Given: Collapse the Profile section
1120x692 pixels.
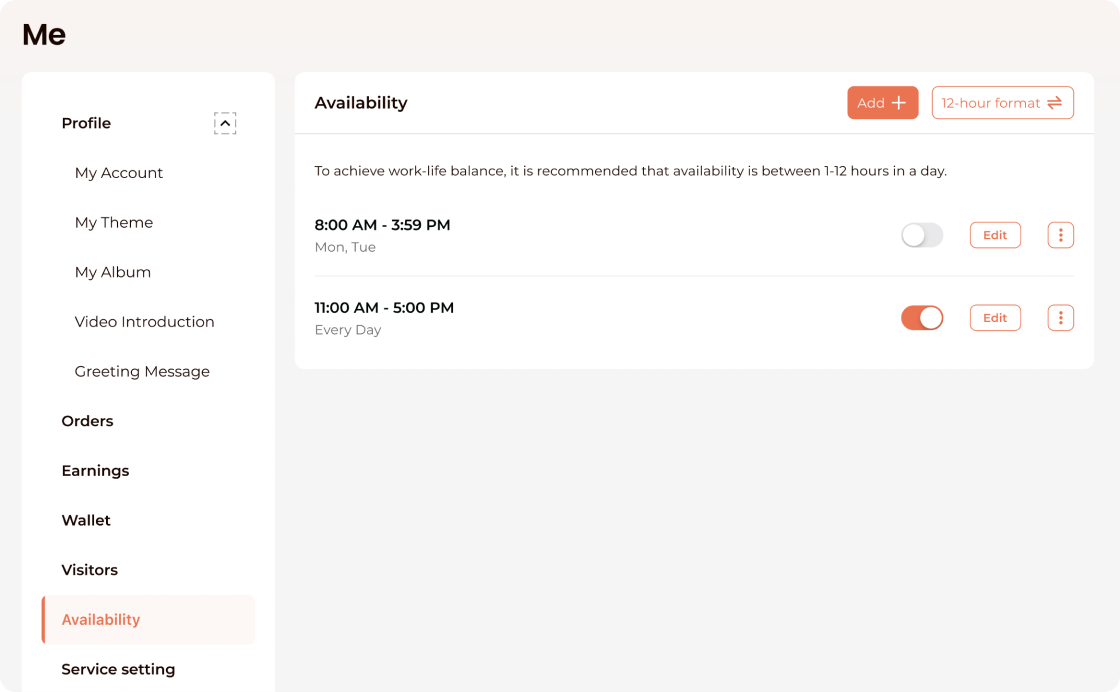Looking at the screenshot, I should (225, 123).
